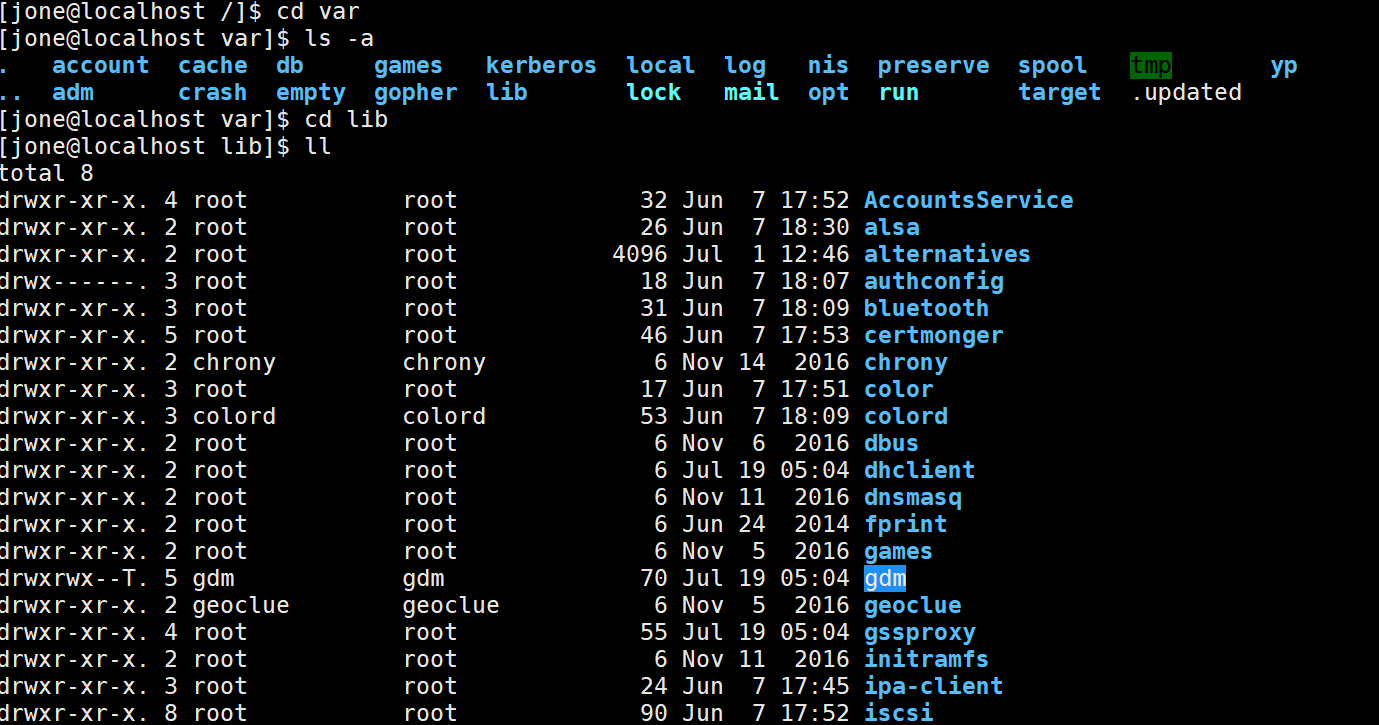Click the geoclue directory name
The height and width of the screenshot is (725, 1379).
[912, 605]
